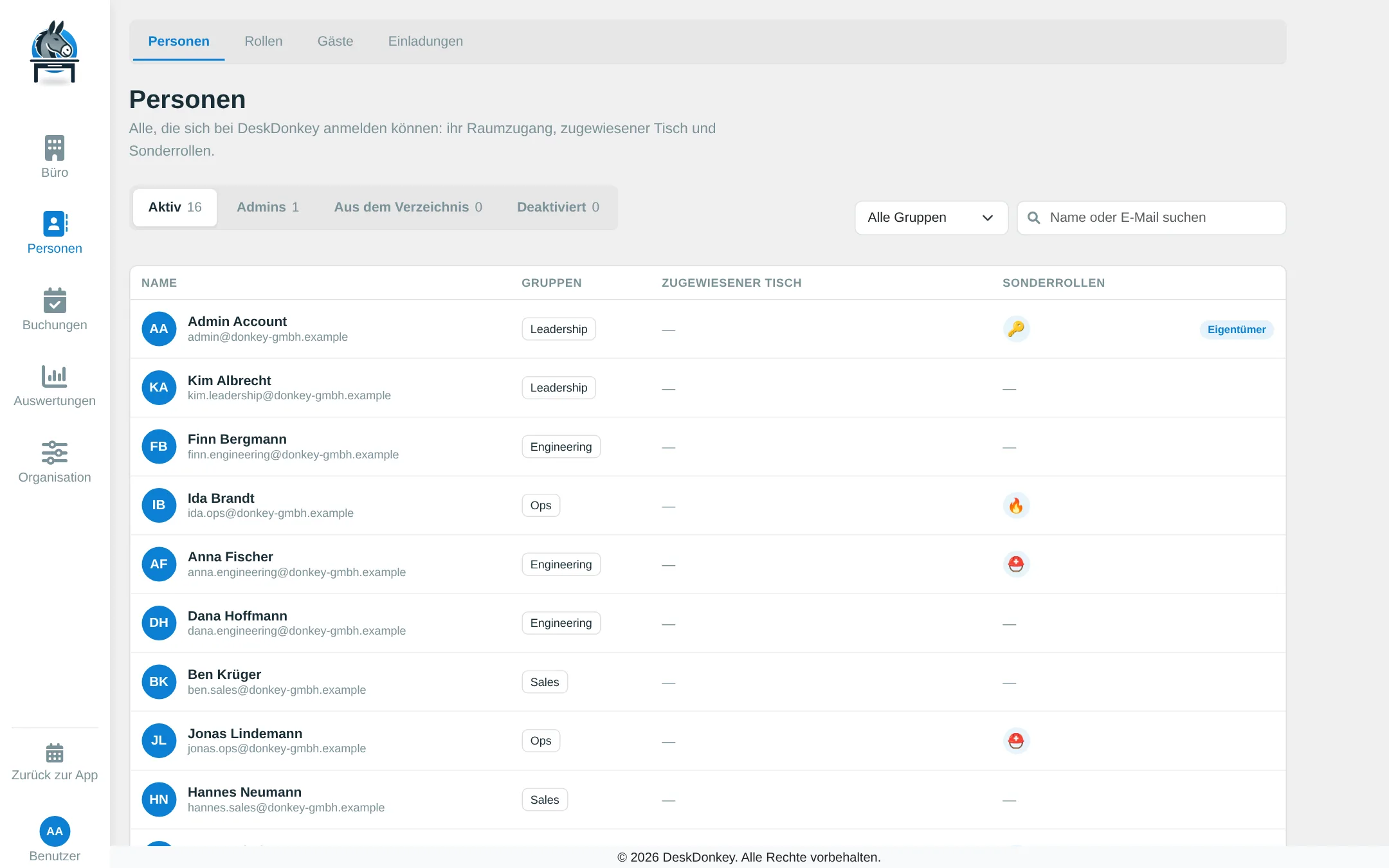Open Anna Fischer's person entry
Image resolution: width=1389 pixels, height=868 pixels.
pos(707,564)
